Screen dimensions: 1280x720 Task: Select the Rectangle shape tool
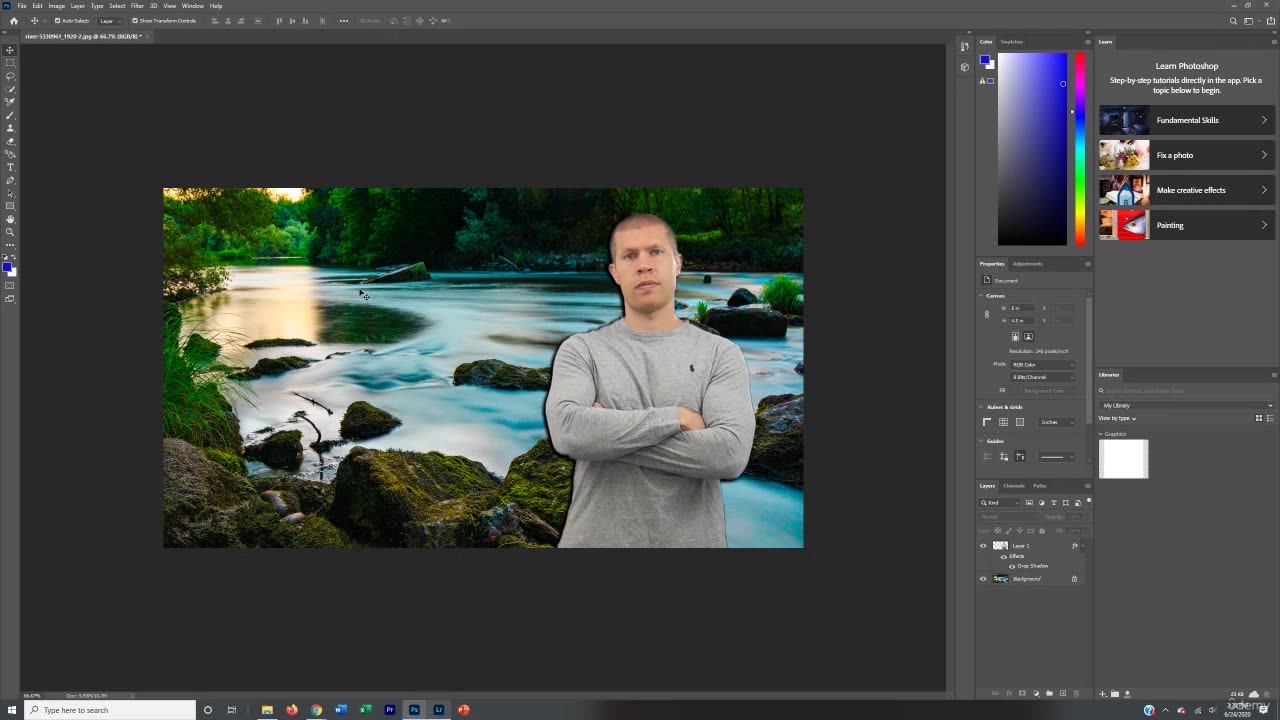pyautogui.click(x=9, y=206)
